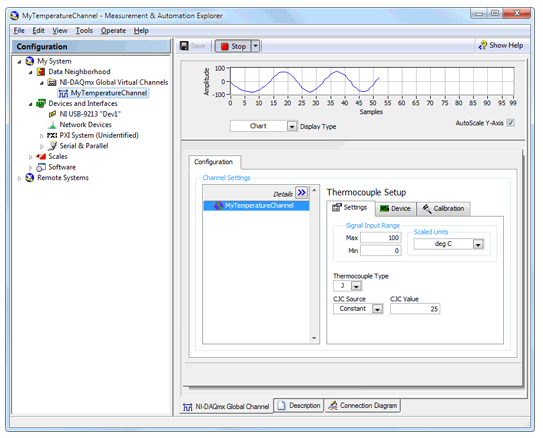Select MyTemperatureChannel in channel list

256,206
